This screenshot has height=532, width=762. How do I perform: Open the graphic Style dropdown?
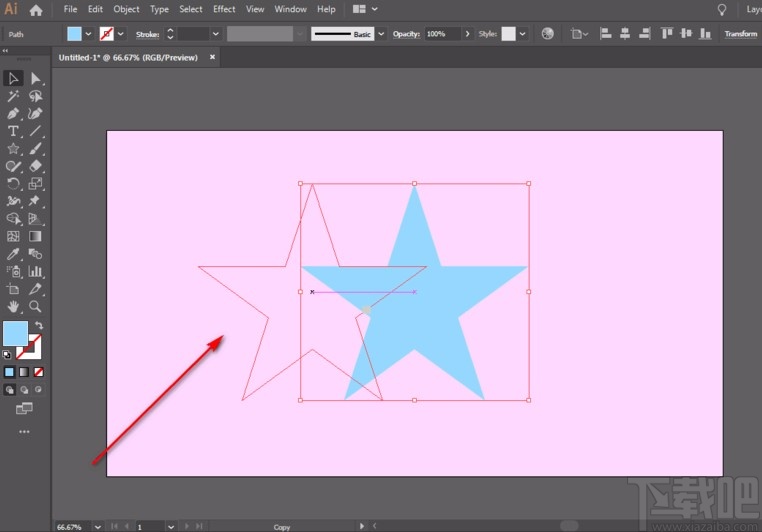(522, 34)
